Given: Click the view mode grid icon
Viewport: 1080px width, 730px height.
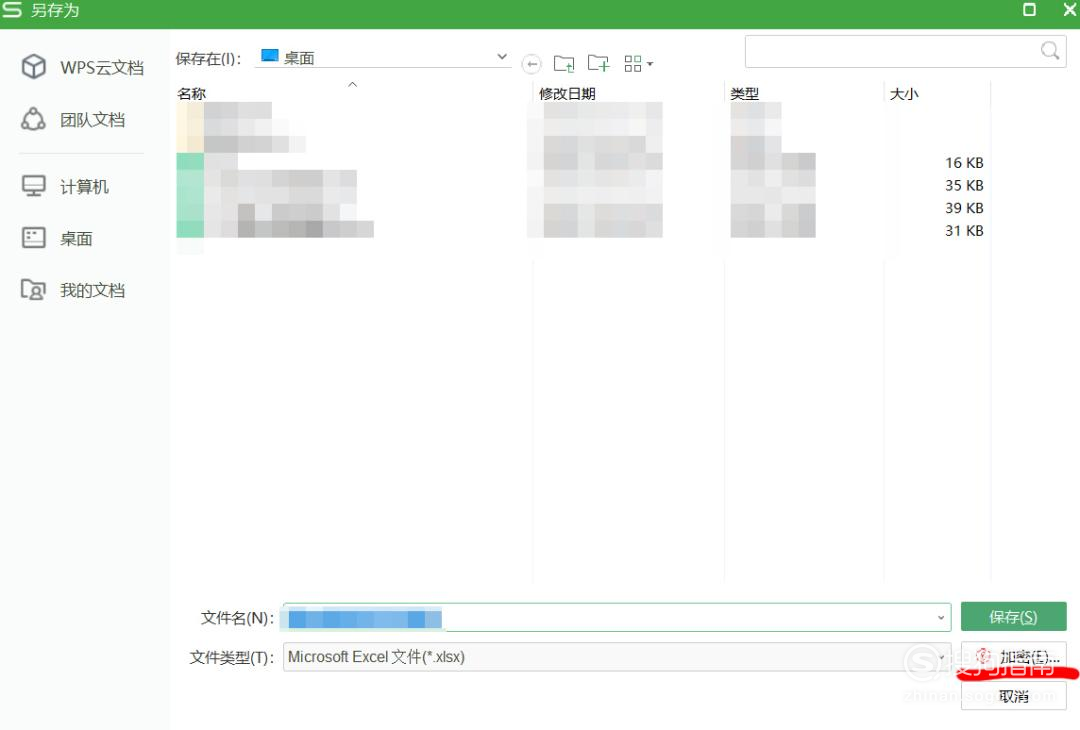Looking at the screenshot, I should (631, 63).
